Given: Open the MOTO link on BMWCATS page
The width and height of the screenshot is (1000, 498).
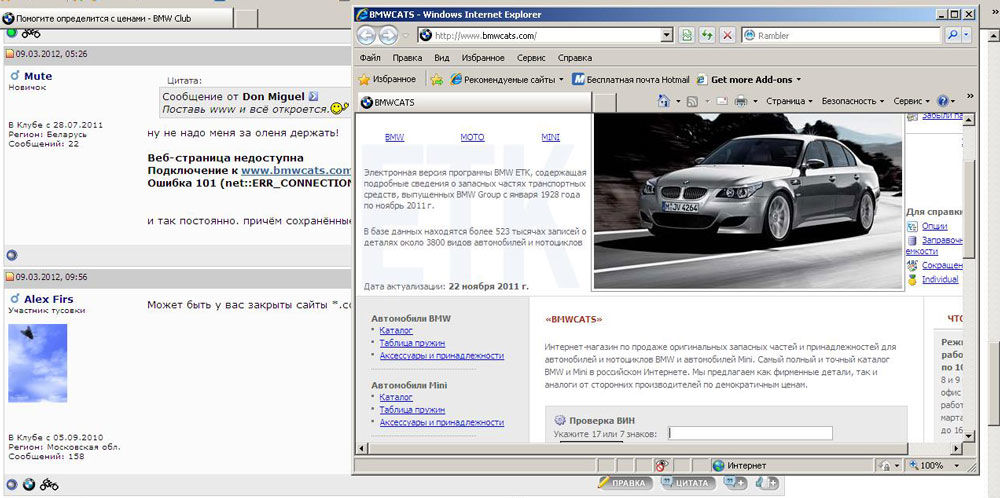Looking at the screenshot, I should pyautogui.click(x=473, y=137).
